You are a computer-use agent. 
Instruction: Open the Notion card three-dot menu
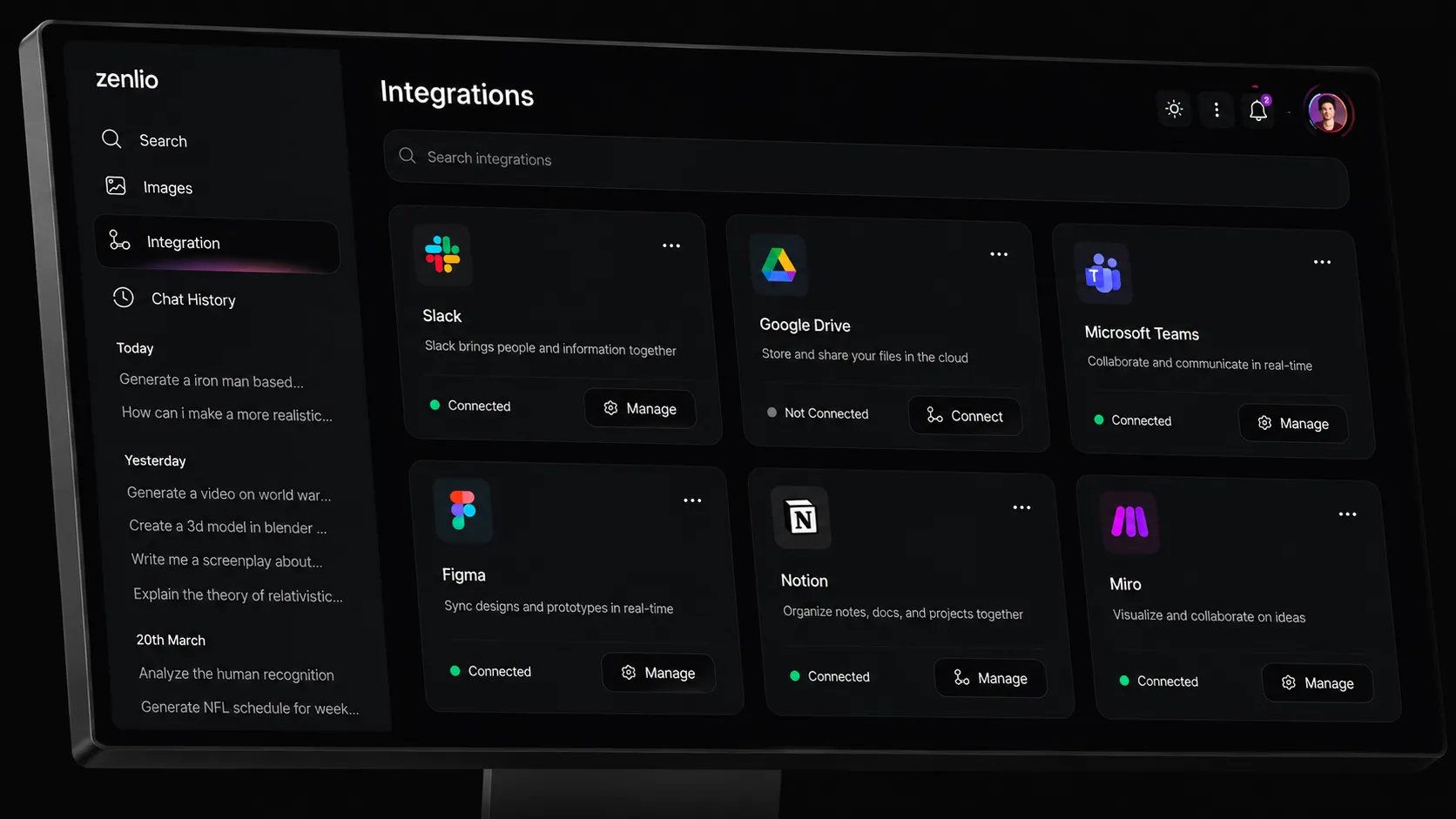tap(1021, 507)
